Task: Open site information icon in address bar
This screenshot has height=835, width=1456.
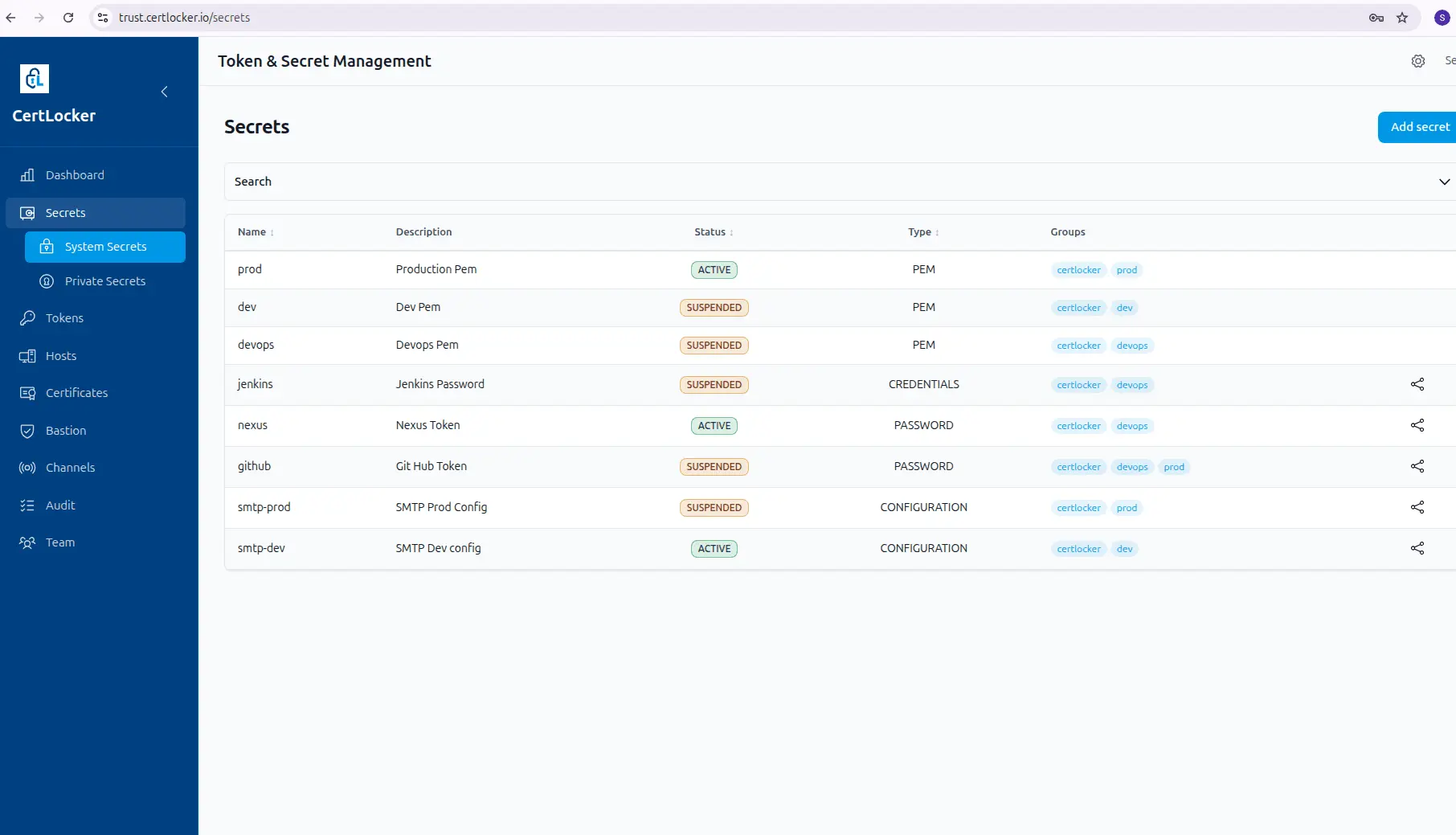Action: click(102, 18)
